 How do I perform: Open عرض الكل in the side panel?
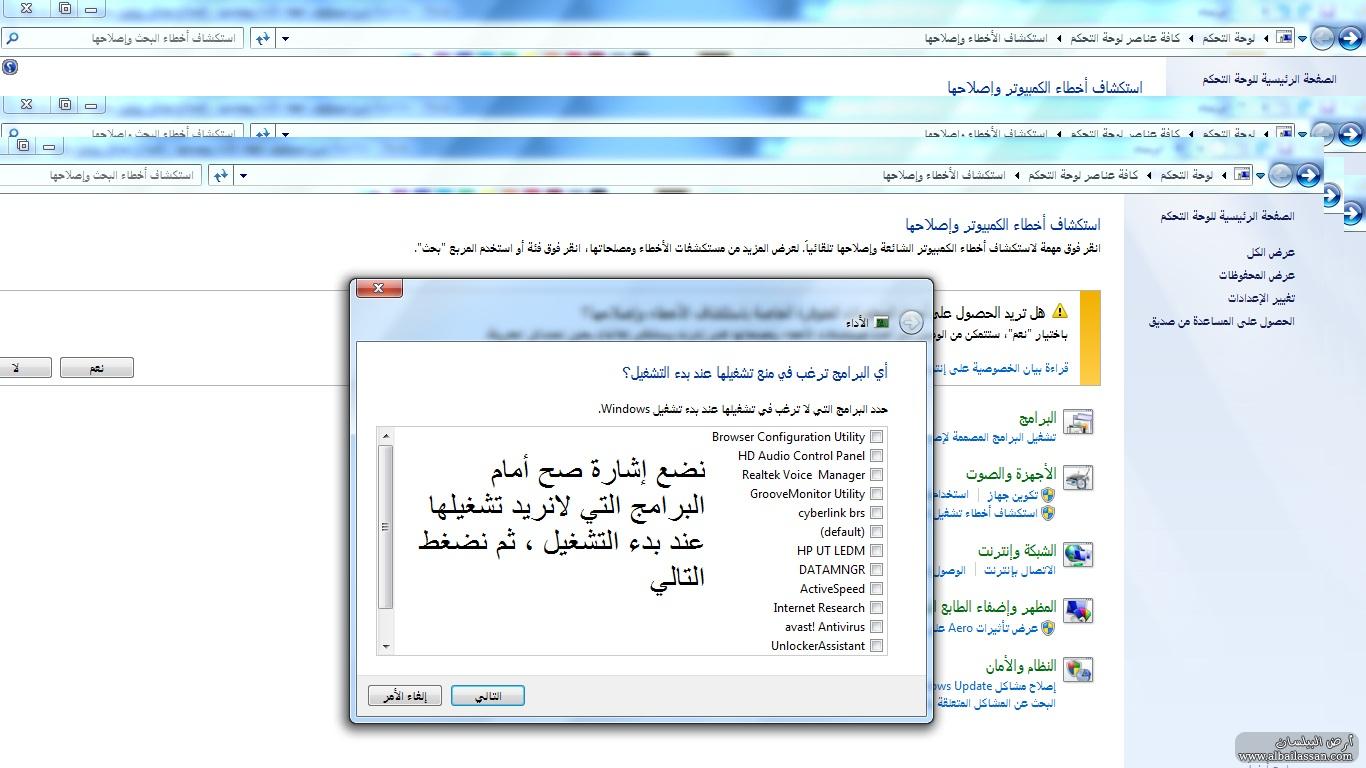click(x=1270, y=253)
